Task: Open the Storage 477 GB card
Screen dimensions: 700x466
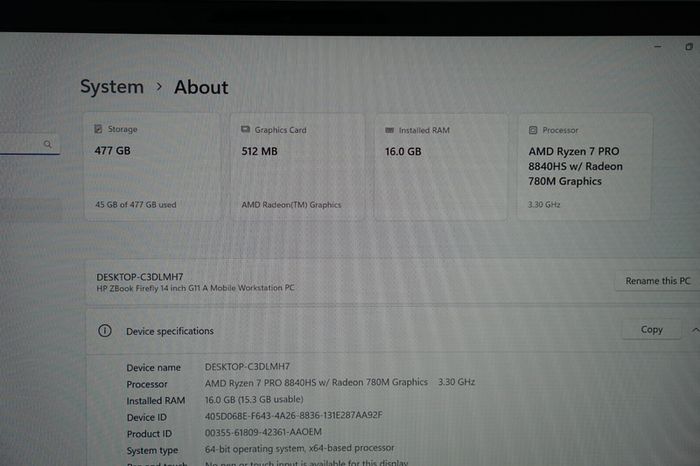Action: pyautogui.click(x=152, y=166)
